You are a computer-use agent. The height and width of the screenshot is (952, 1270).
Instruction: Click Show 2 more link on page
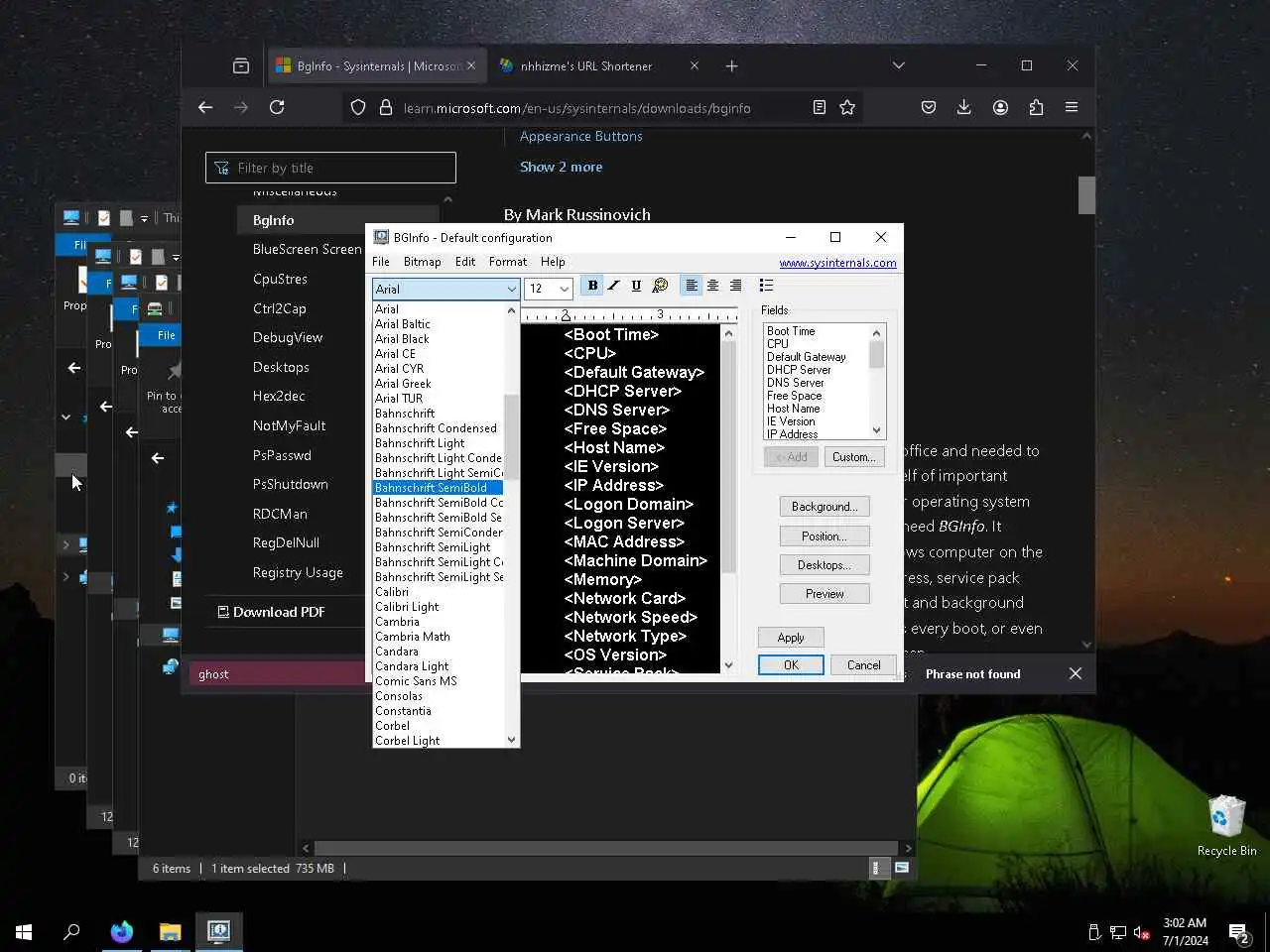(561, 167)
